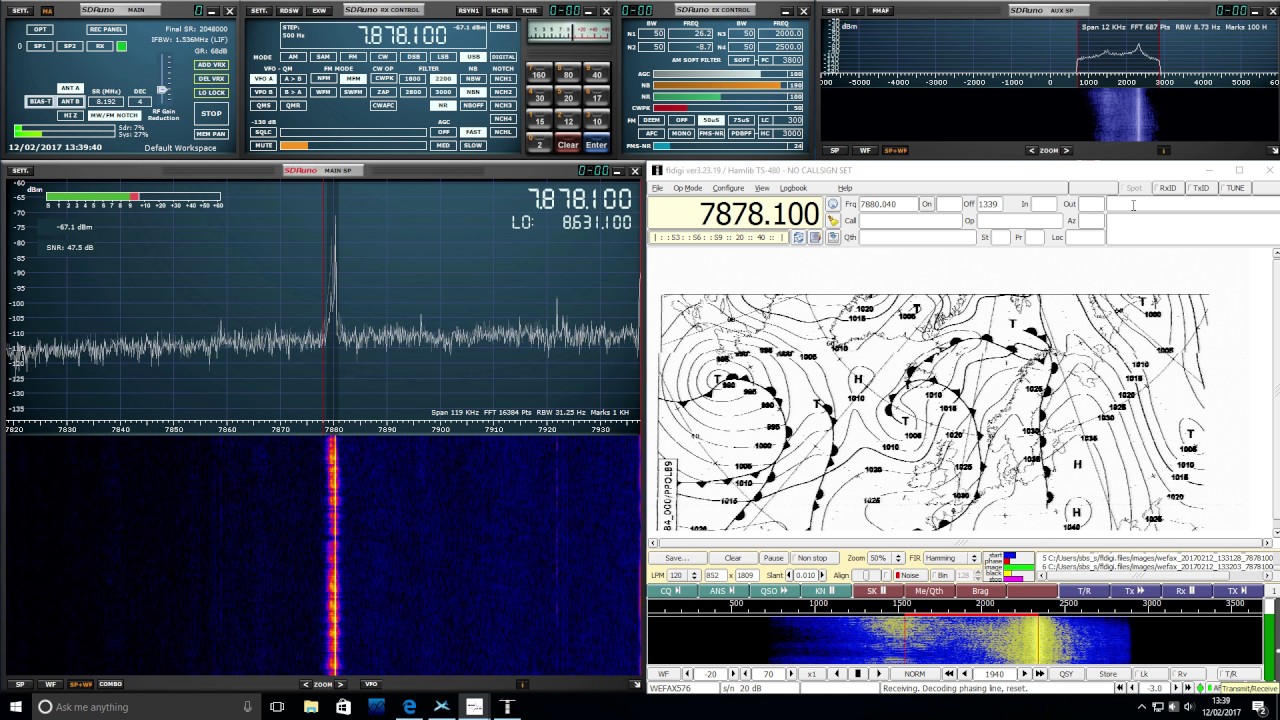Viewport: 1280px width, 720px height.
Task: Open Microsoft Edge from the taskbar
Action: click(x=409, y=707)
